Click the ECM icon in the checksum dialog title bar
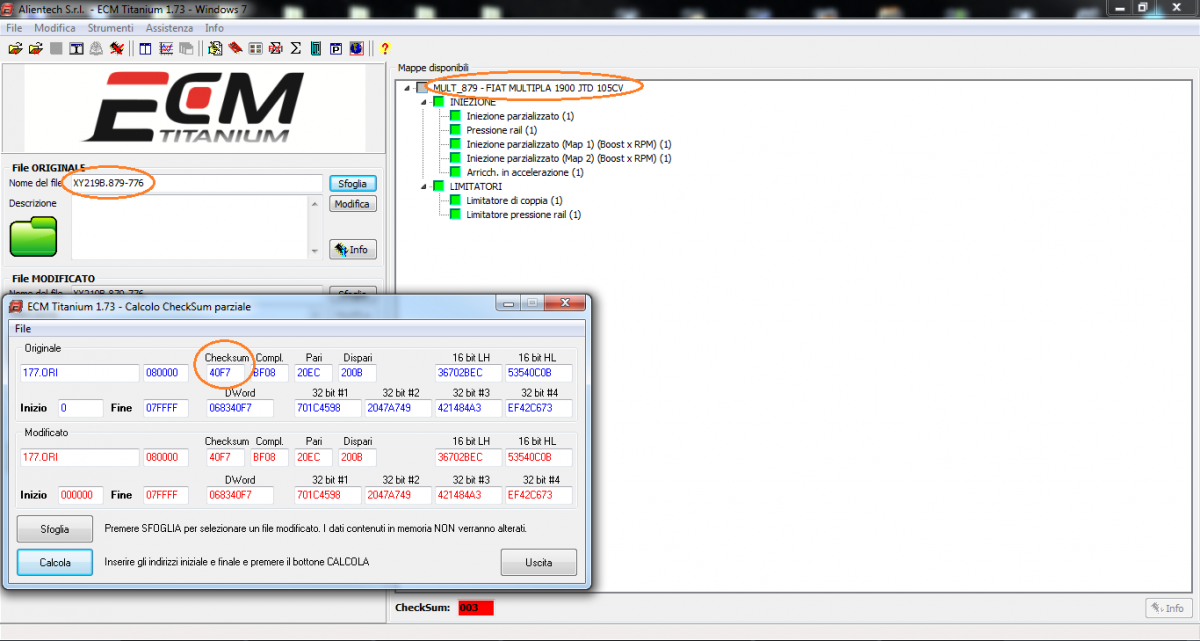 tap(16, 305)
